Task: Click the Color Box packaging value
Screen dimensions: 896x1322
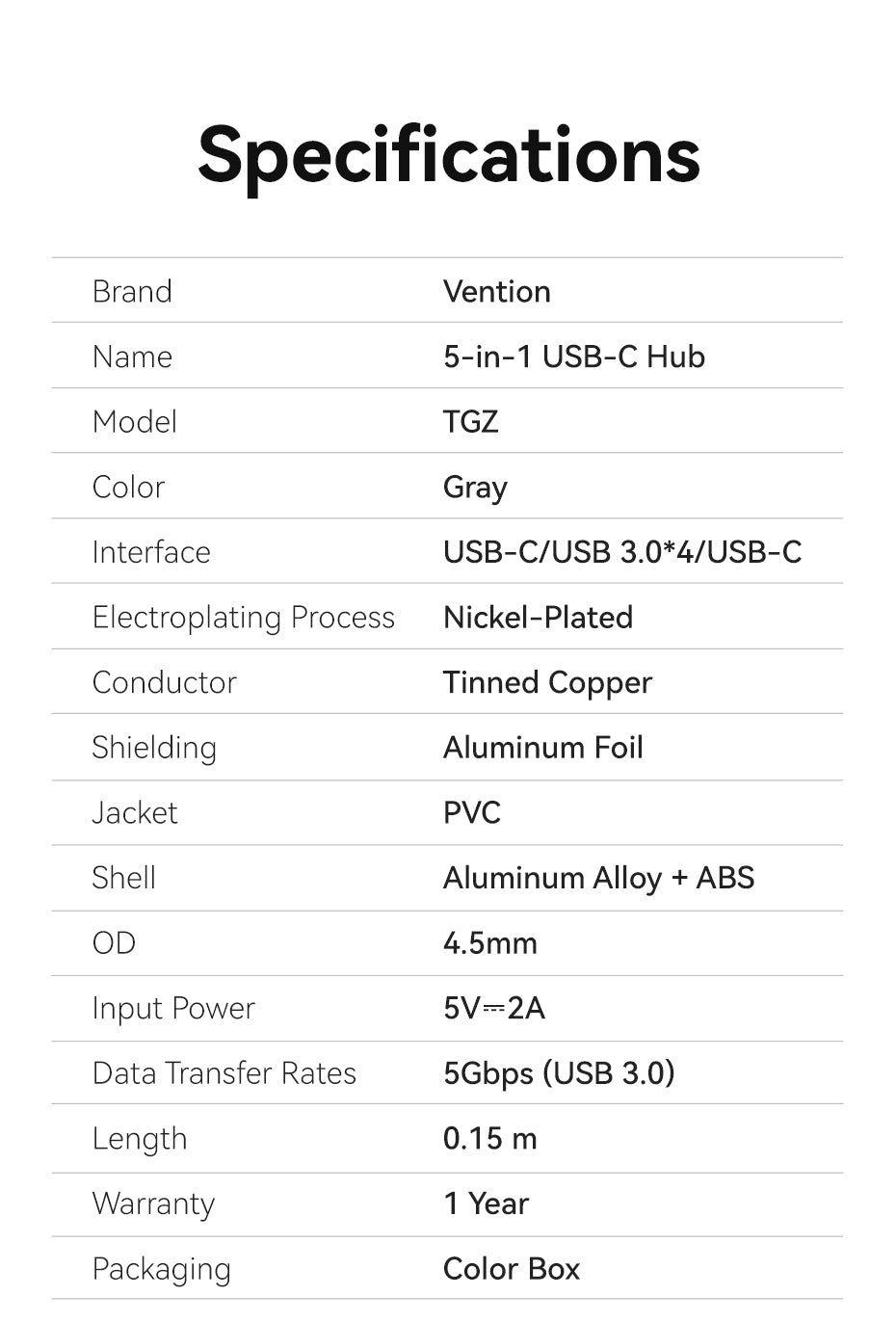Action: click(512, 1269)
